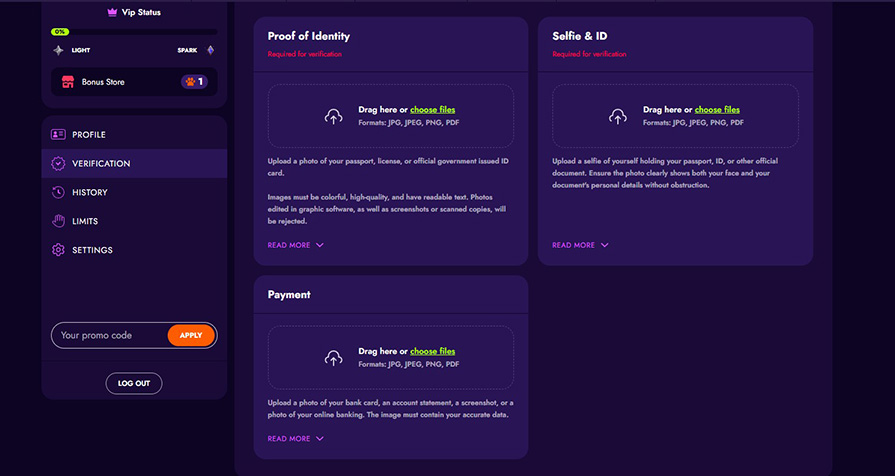Viewport: 895px width, 476px height.
Task: Expand Read More under Proof of Identity
Action: 295,245
